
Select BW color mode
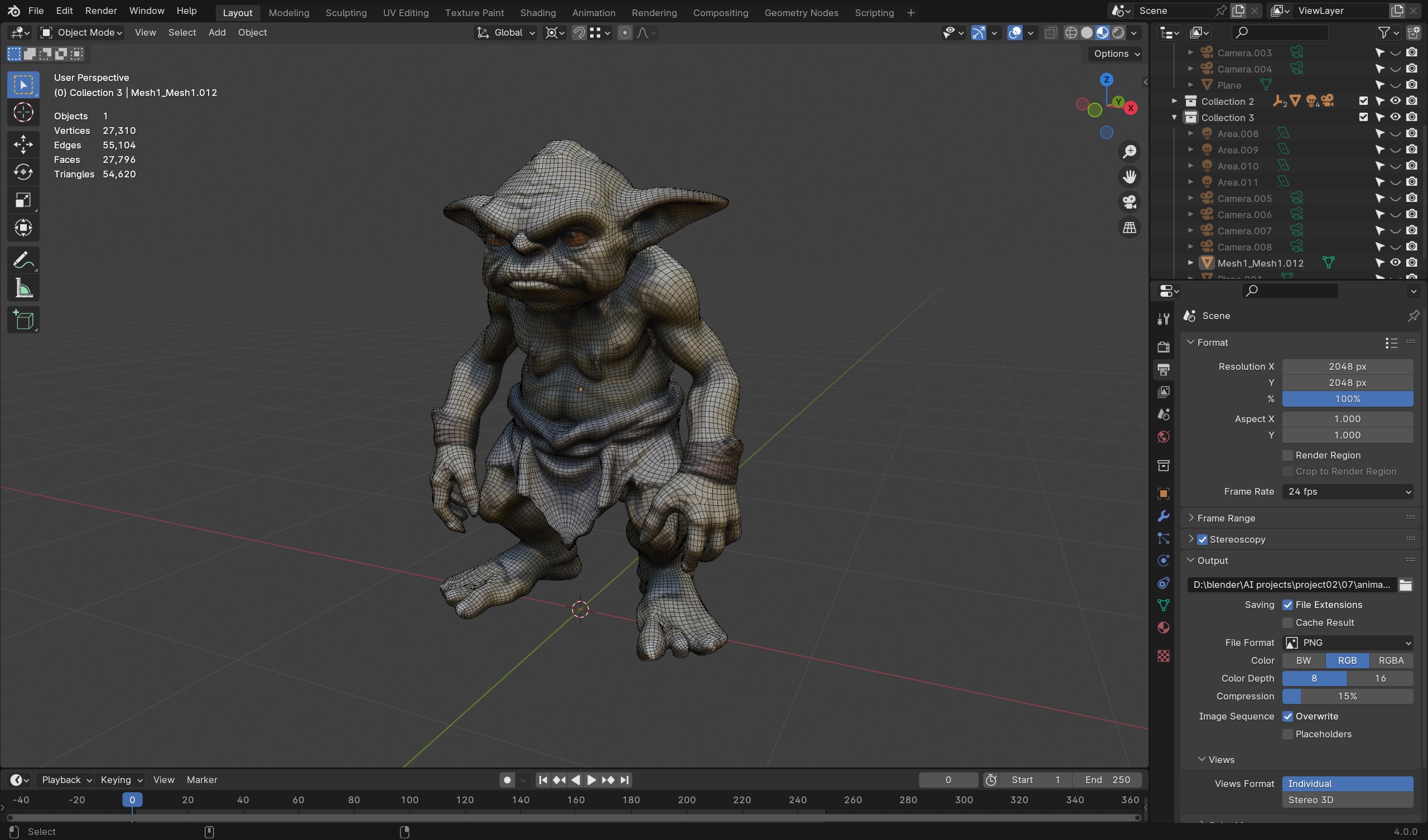pyautogui.click(x=1304, y=661)
